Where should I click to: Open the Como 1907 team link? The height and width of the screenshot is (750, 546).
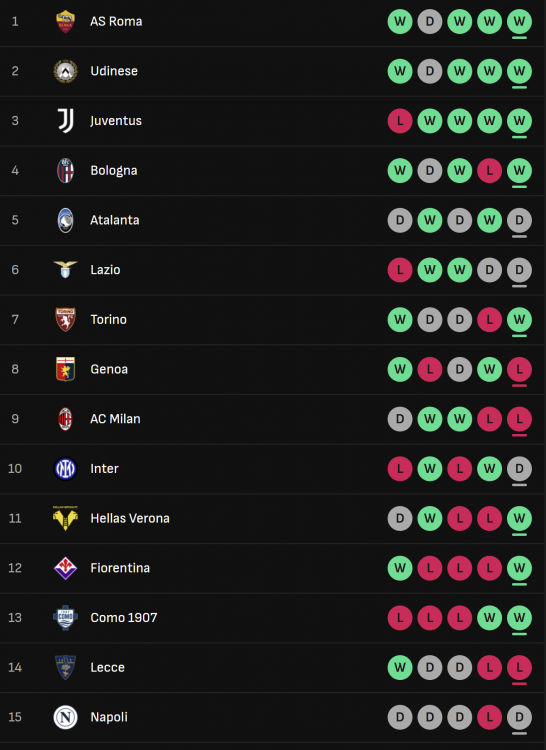124,618
